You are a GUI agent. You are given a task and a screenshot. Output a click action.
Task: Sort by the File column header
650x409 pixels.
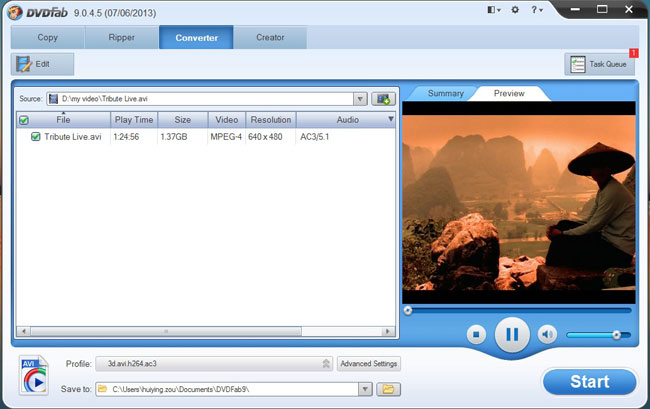63,120
